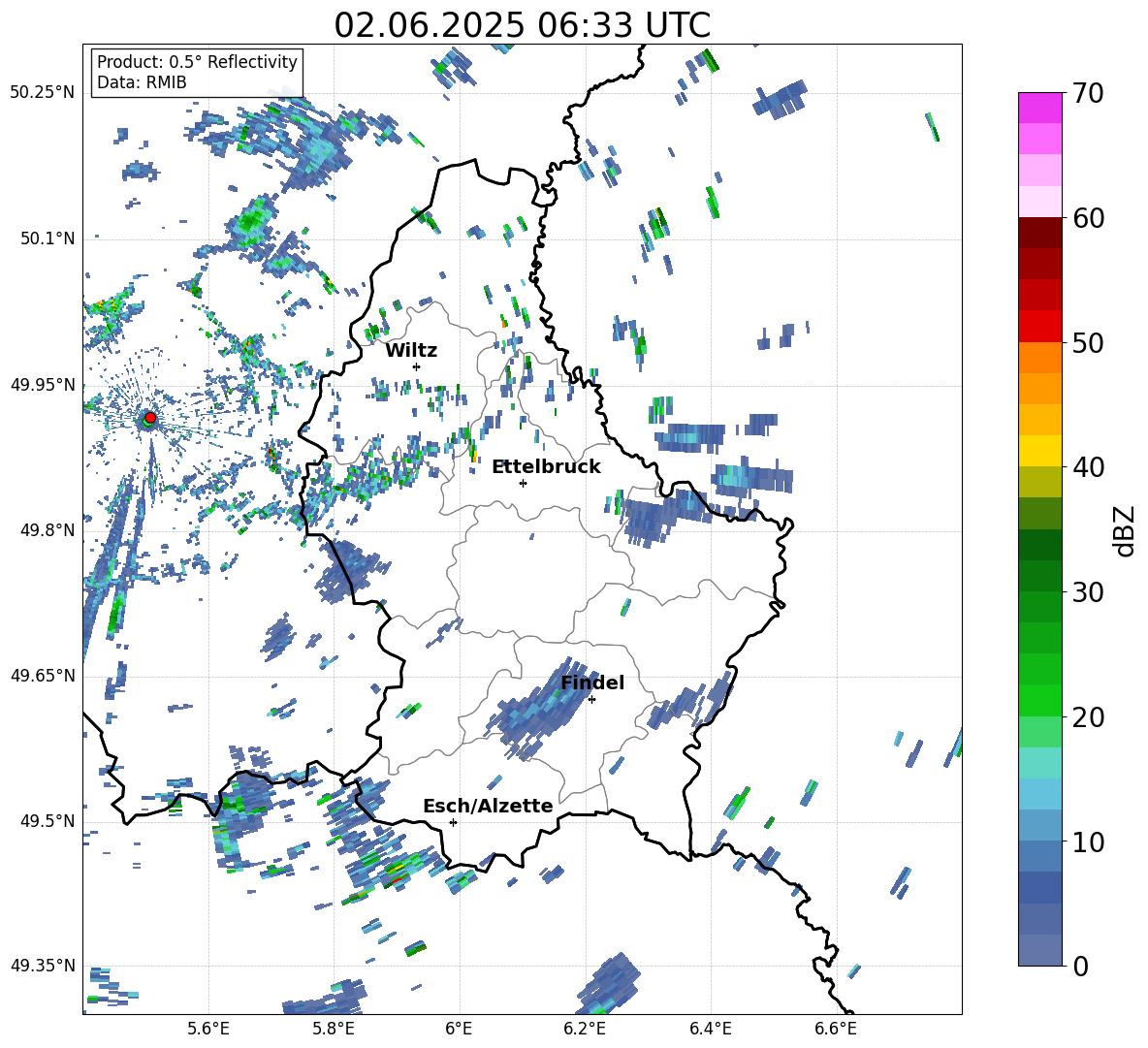Image resolution: width=1148 pixels, height=1048 pixels.
Task: Click the 49.65°N latitude label
Action: [x=43, y=676]
